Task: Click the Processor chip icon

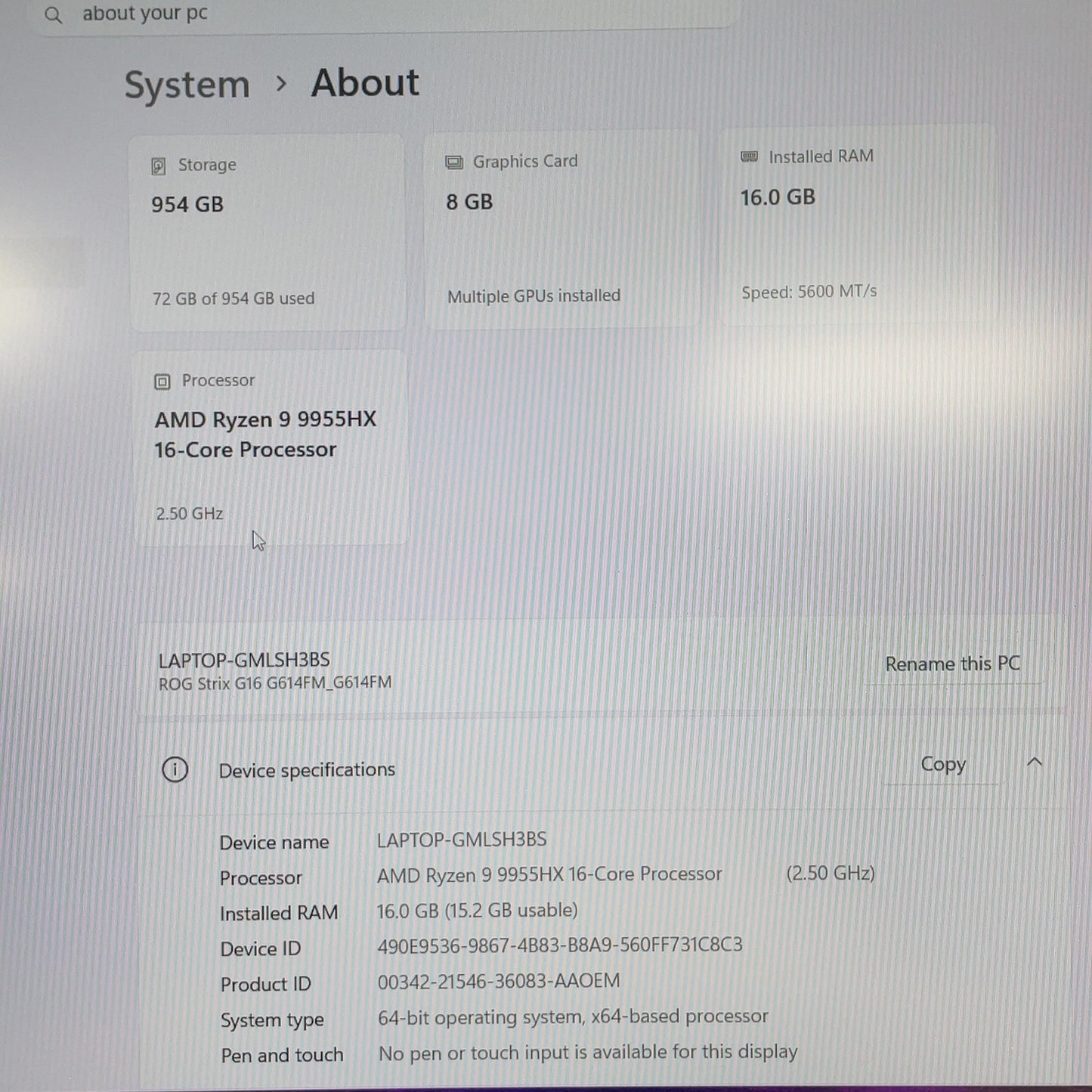Action: (x=162, y=382)
